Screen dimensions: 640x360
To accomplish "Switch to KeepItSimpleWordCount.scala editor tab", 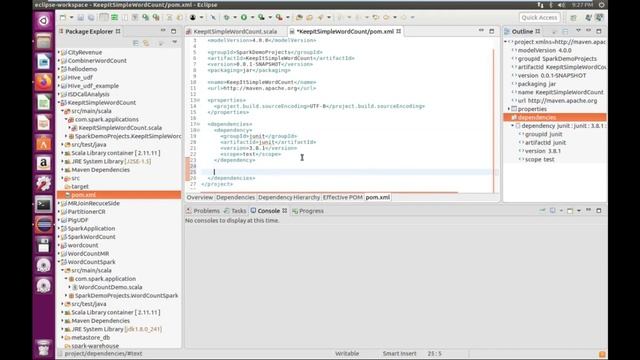I will pos(235,31).
